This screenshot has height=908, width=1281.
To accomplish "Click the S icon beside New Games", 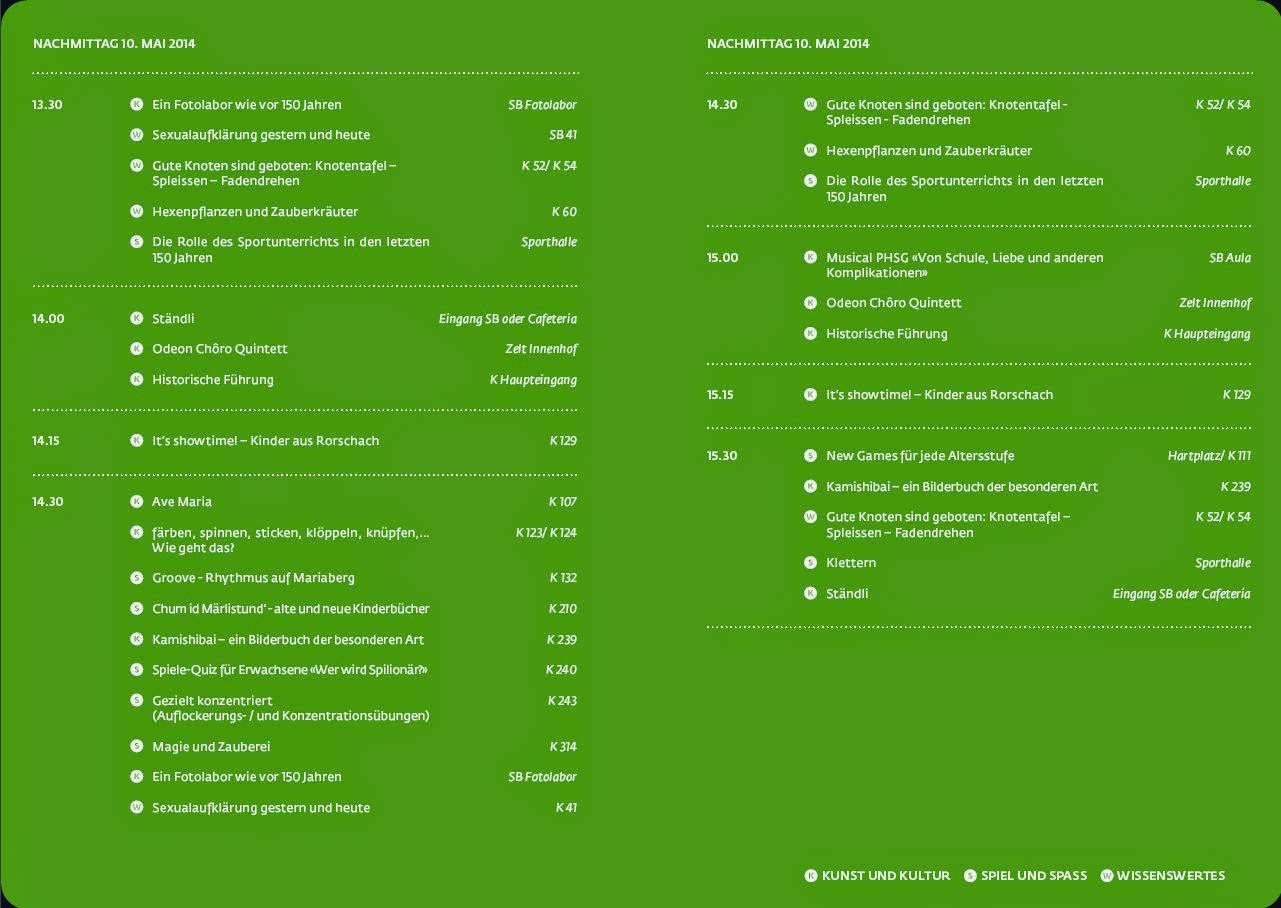I will tap(811, 455).
